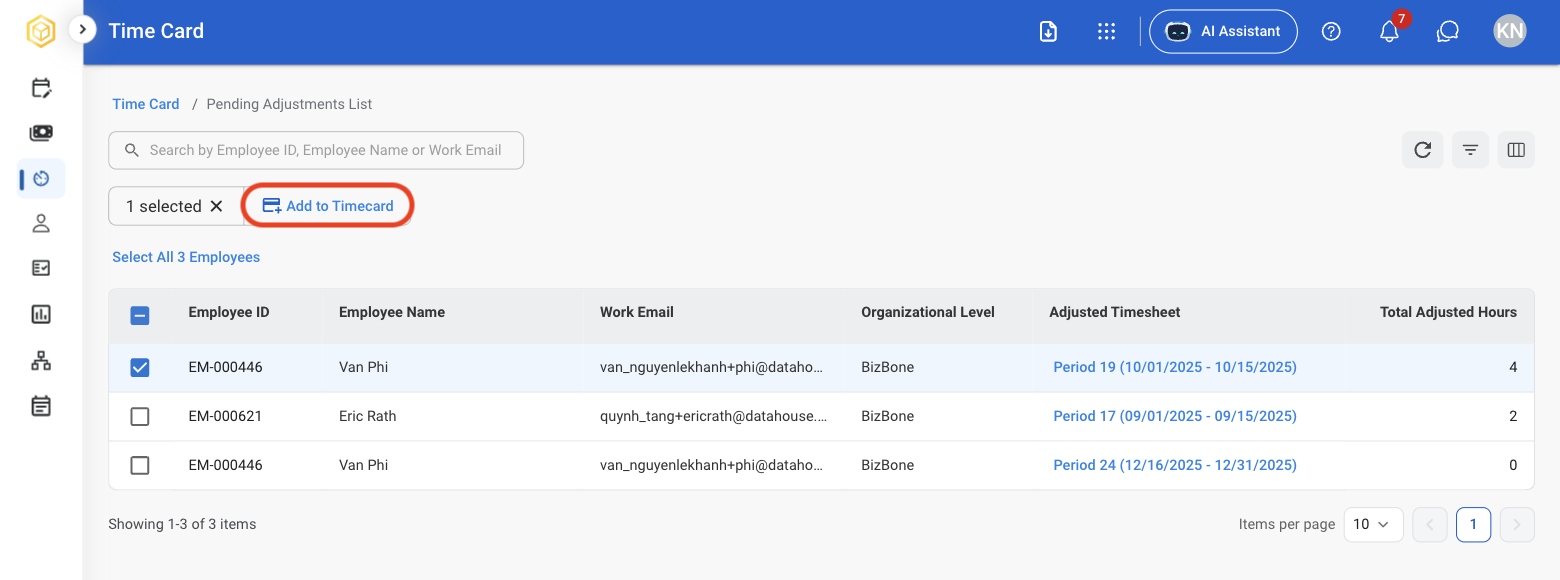Open the notifications bell
1560x580 pixels.
1389,31
